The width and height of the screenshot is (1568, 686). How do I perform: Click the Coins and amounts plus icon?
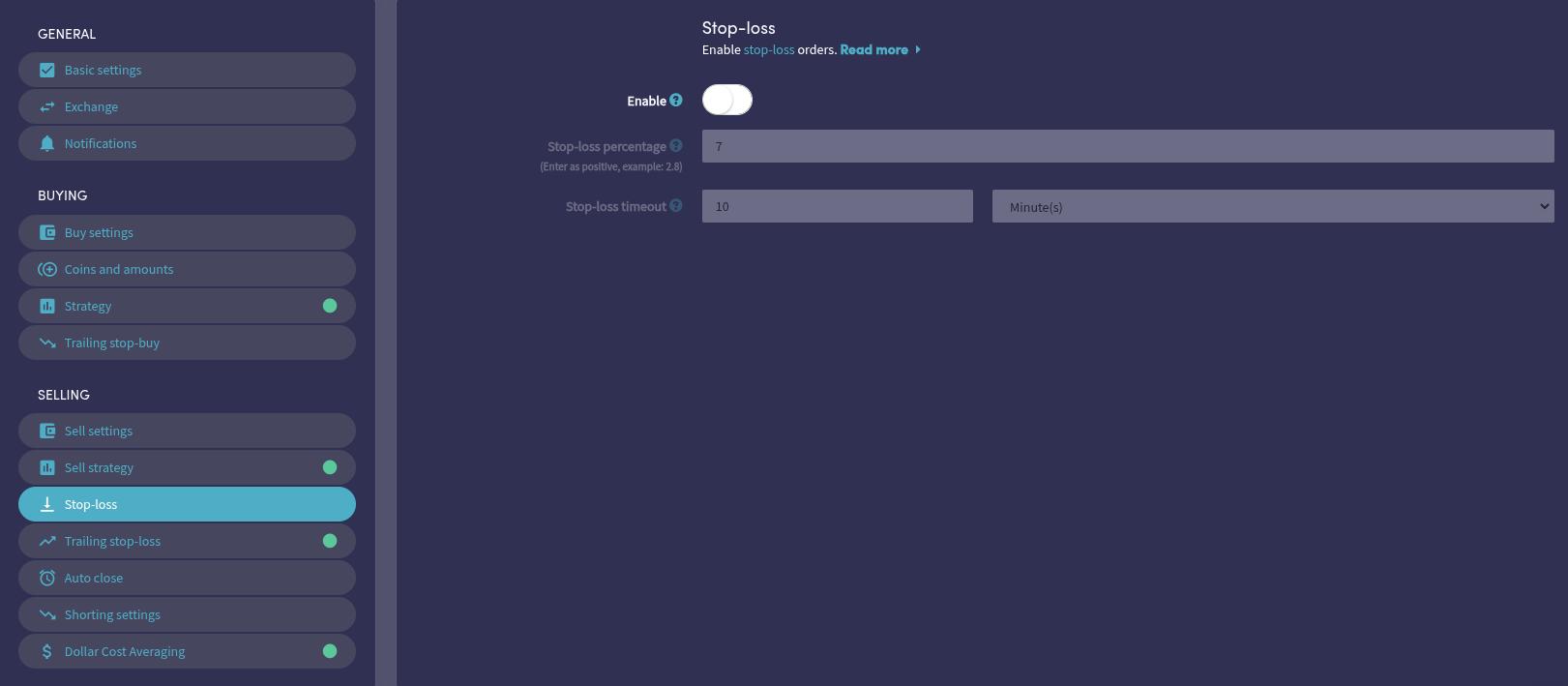click(46, 269)
